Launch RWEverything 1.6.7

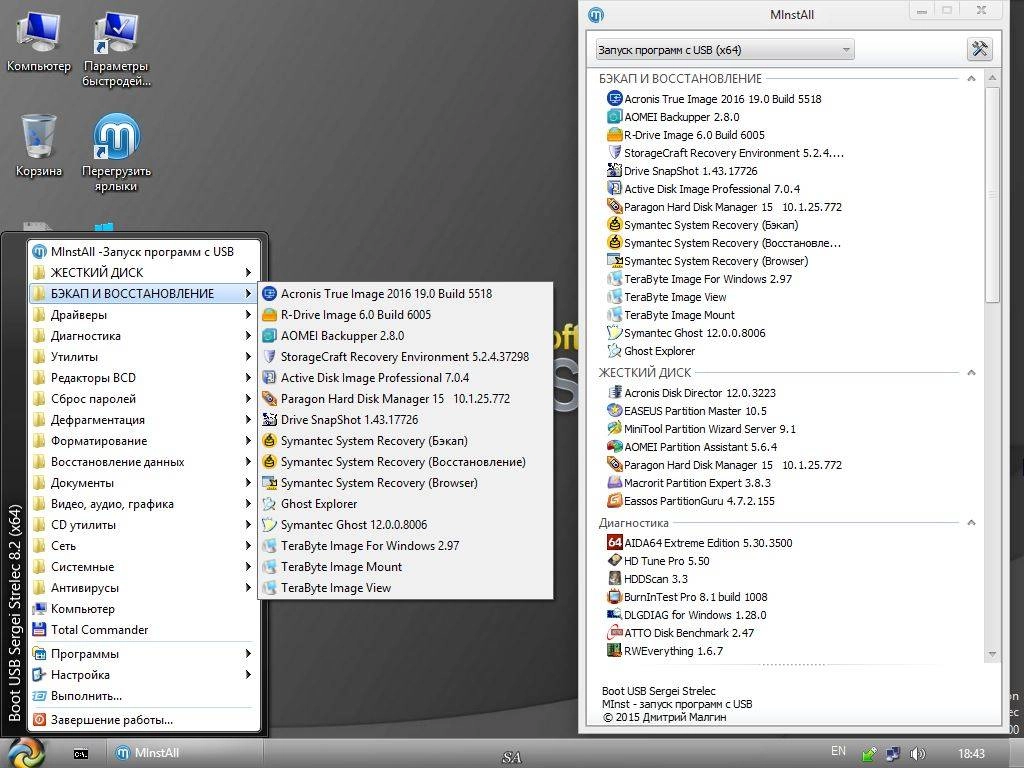point(665,651)
